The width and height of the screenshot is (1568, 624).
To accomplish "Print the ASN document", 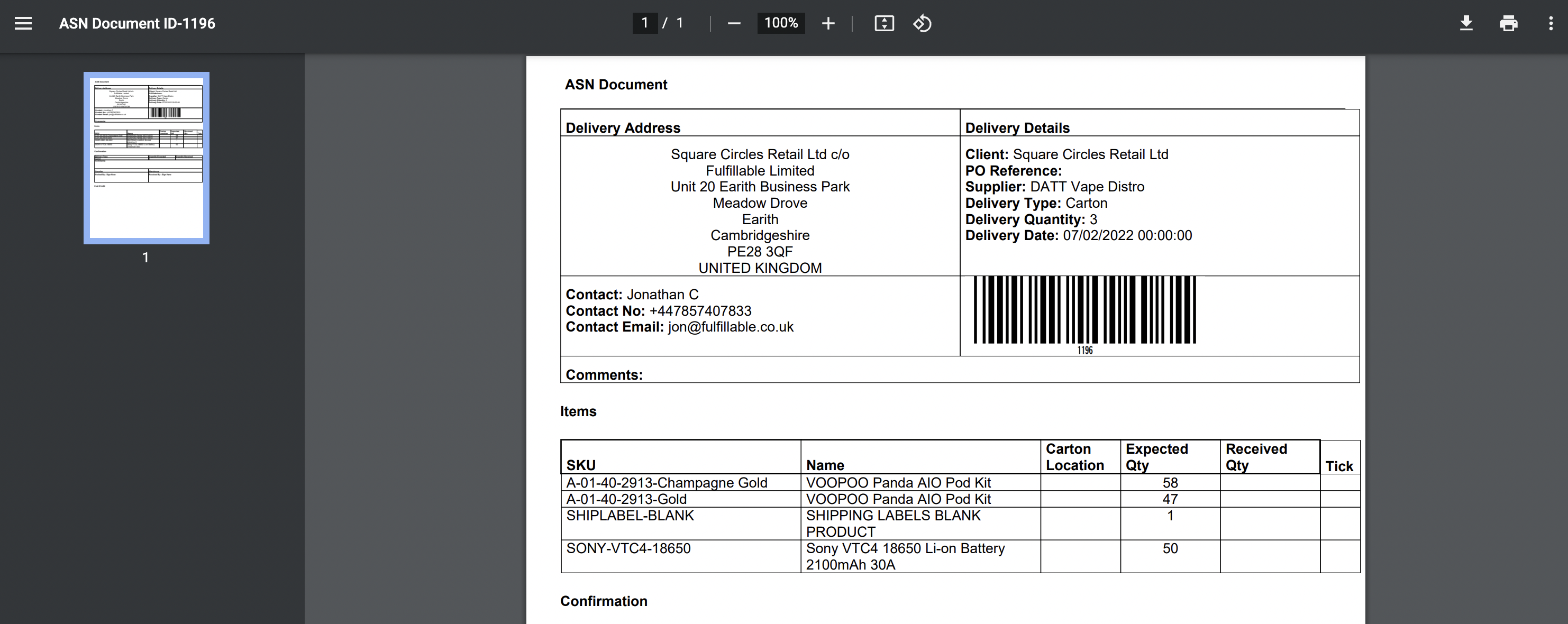I will [x=1508, y=23].
